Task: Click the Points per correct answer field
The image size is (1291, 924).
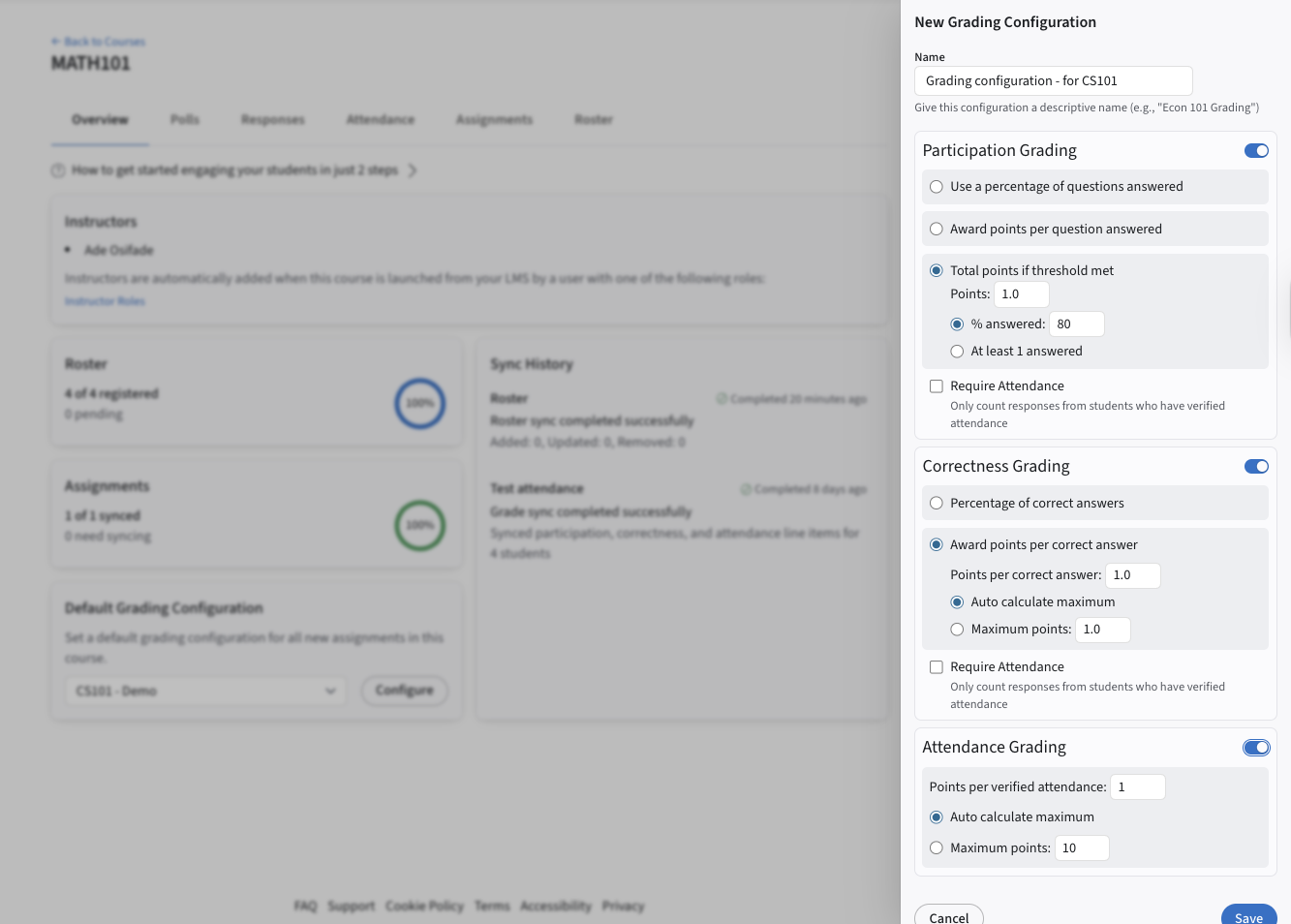Action: point(1133,575)
